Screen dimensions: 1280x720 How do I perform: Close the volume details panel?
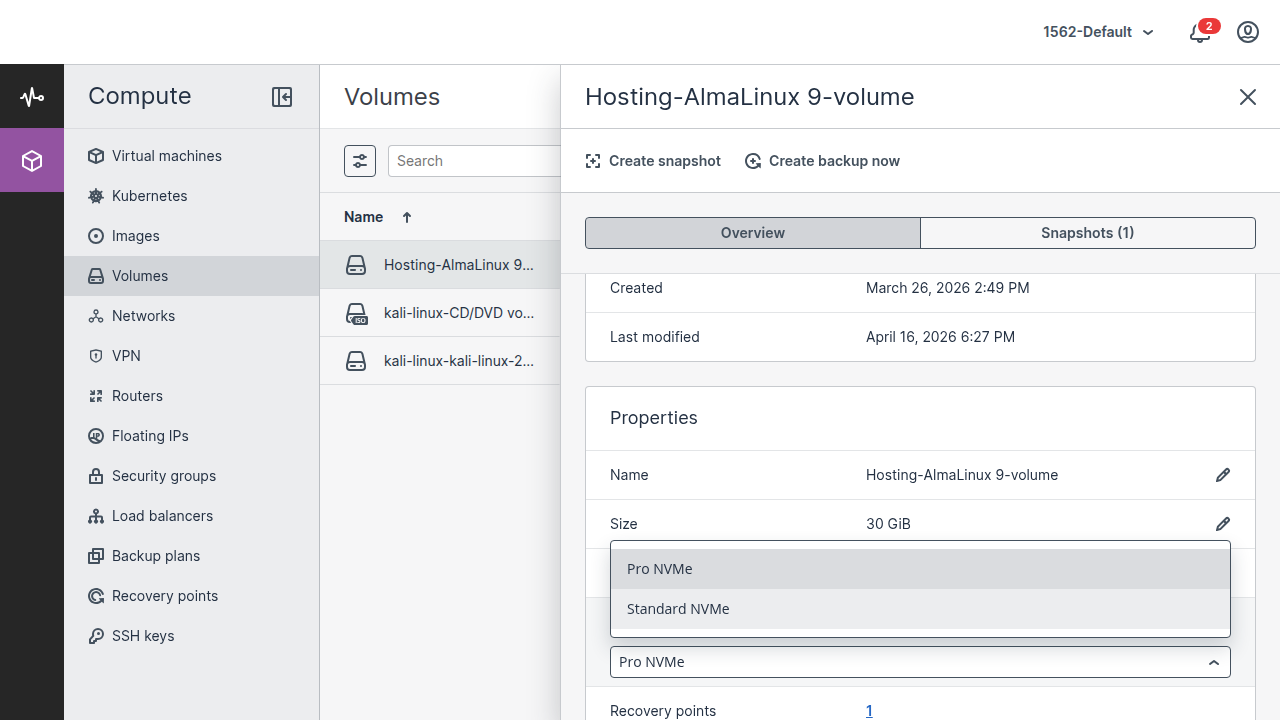click(x=1247, y=97)
